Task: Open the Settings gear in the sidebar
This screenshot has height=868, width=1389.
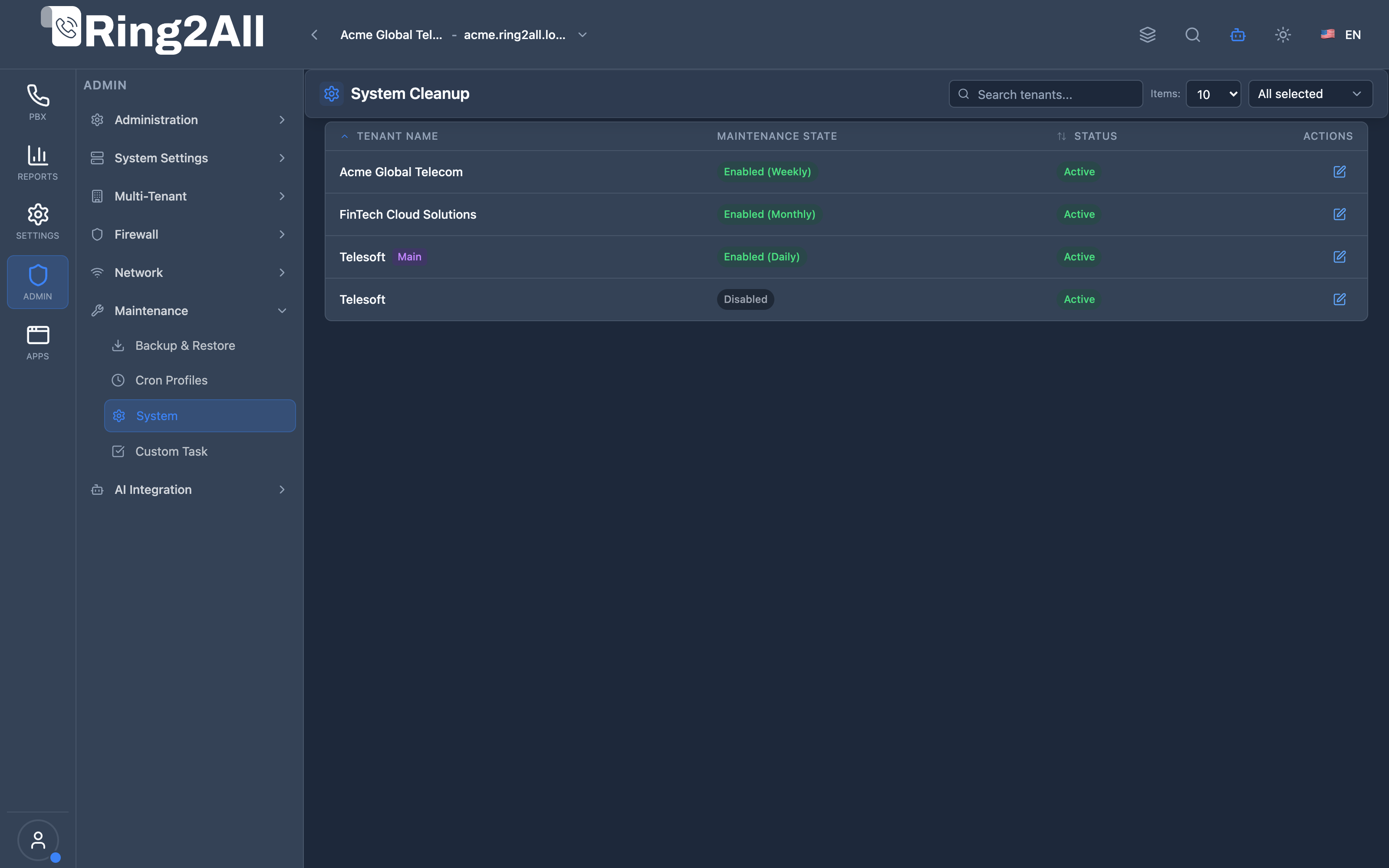Action: (x=38, y=222)
